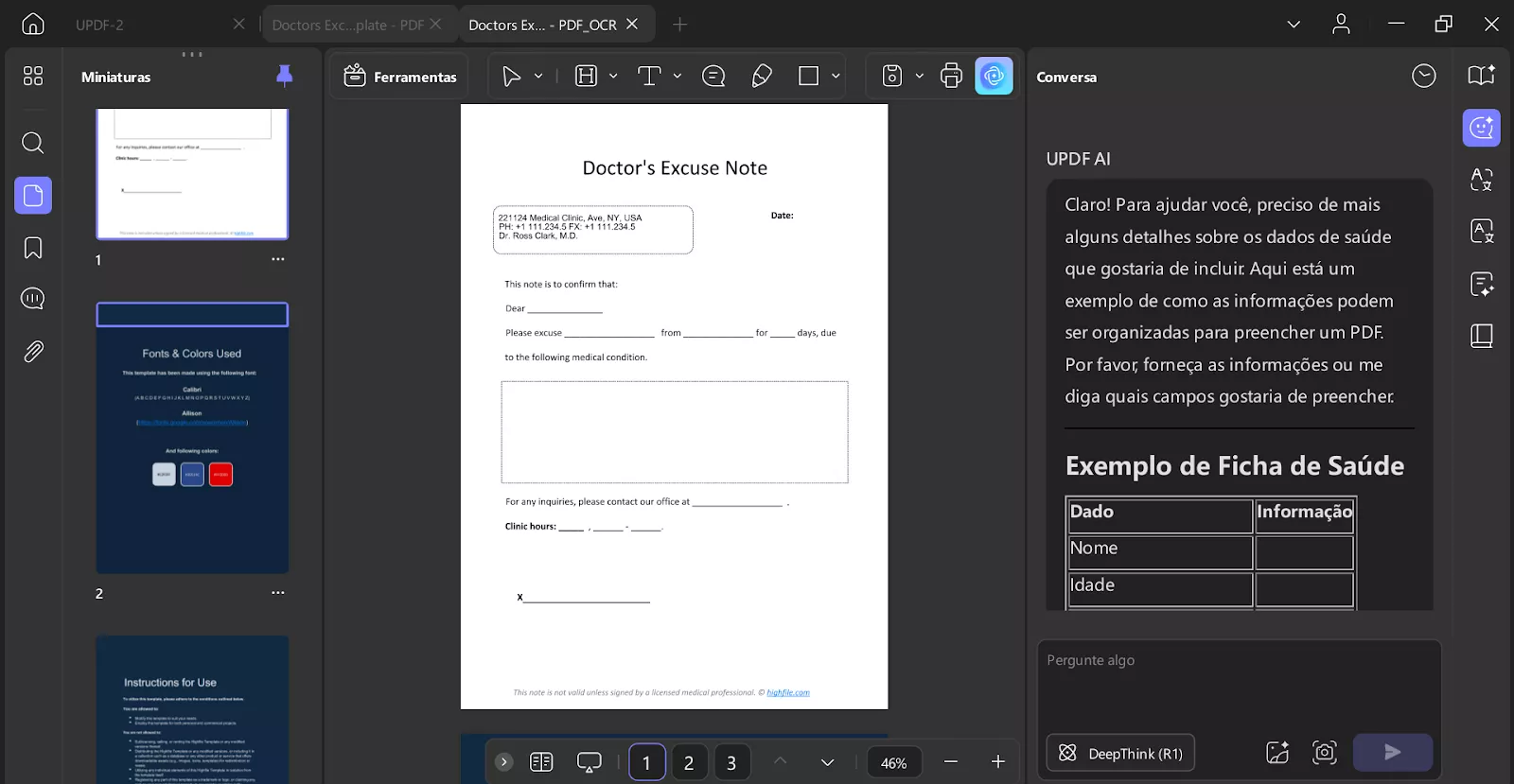Image resolution: width=1514 pixels, height=784 pixels.
Task: Print the document with printer icon
Action: point(951,76)
